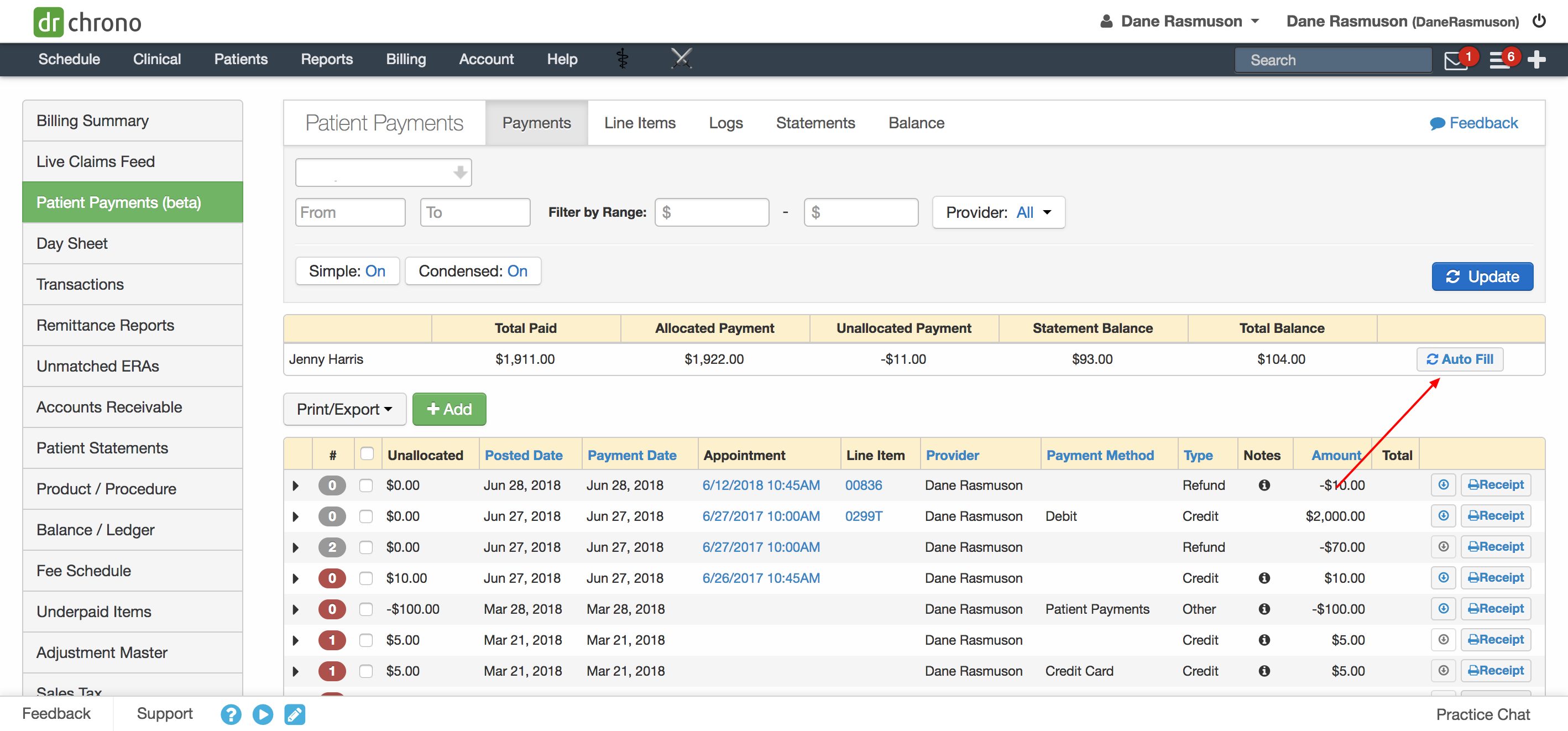
Task: Click the blue Update button
Action: coord(1482,277)
